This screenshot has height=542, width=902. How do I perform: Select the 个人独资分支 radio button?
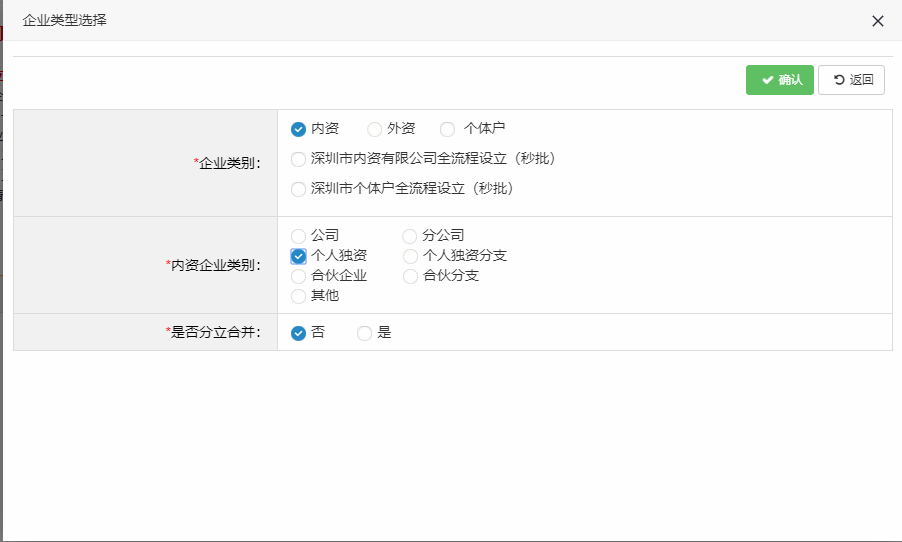(x=410, y=256)
